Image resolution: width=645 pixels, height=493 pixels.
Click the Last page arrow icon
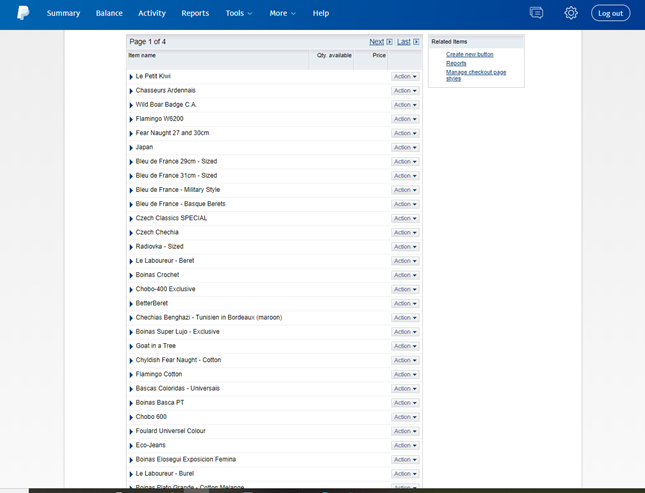click(x=416, y=42)
